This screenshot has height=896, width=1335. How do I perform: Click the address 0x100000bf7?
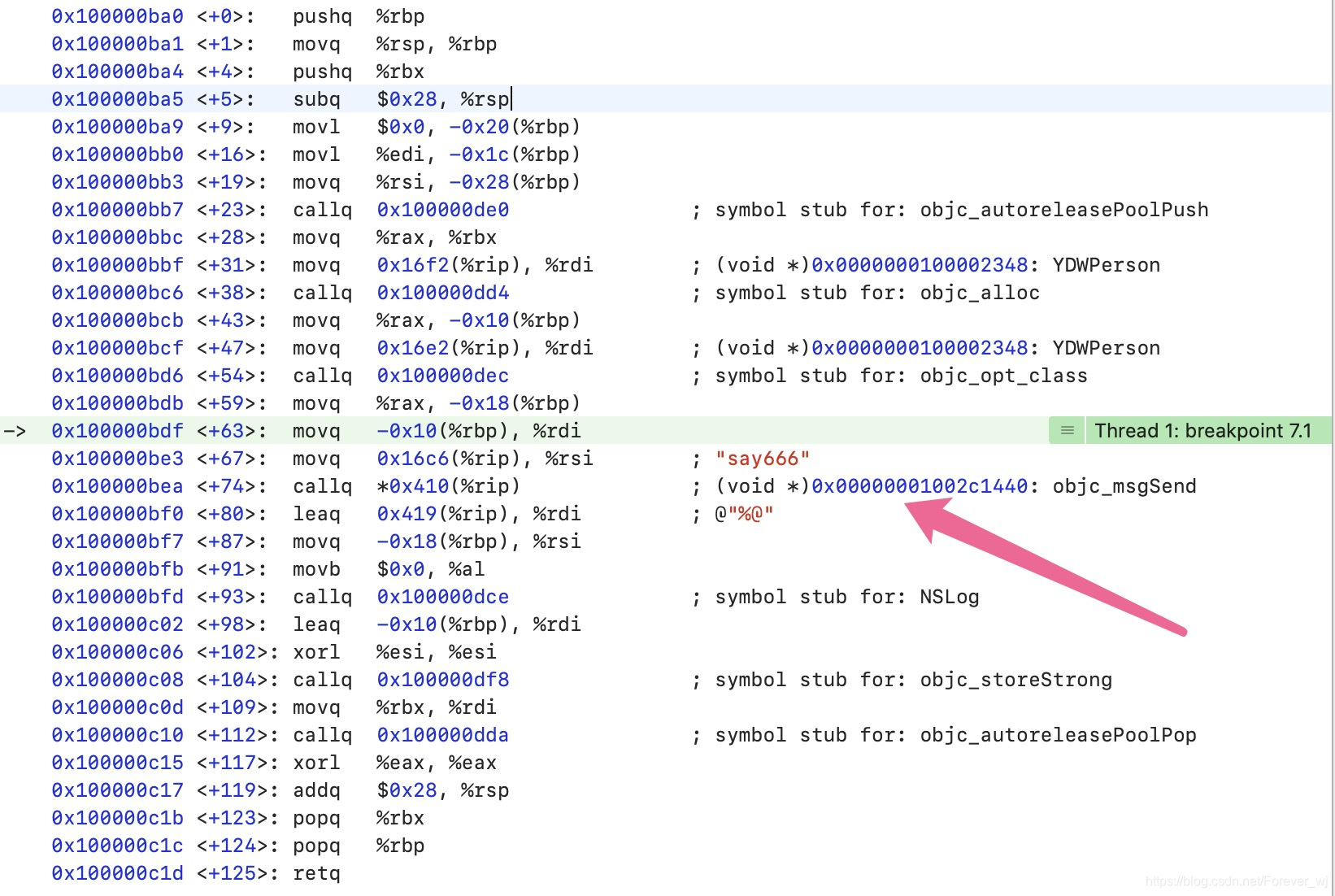[118, 542]
